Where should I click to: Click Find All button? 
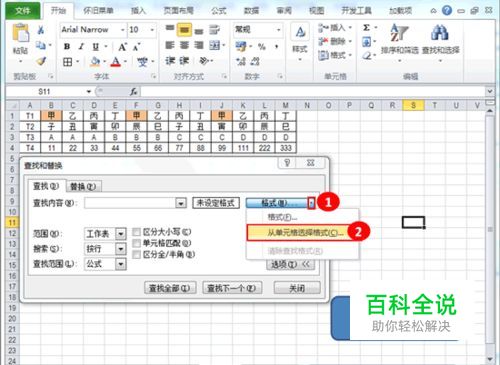(170, 288)
